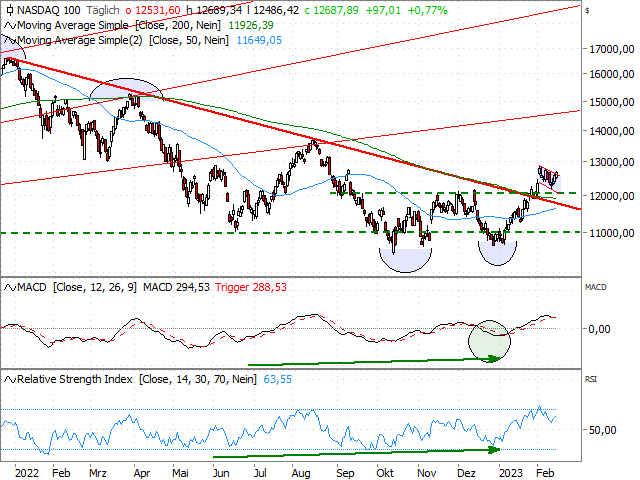The image size is (640, 480).
Task: Click the MACD panel axis title
Action: [x=596, y=287]
